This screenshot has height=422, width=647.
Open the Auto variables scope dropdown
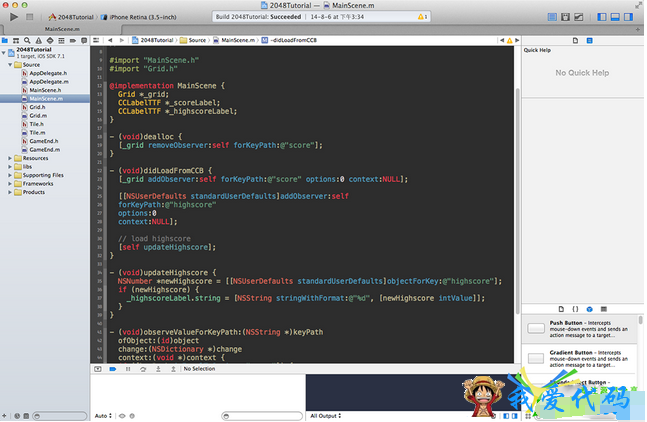pyautogui.click(x=103, y=416)
